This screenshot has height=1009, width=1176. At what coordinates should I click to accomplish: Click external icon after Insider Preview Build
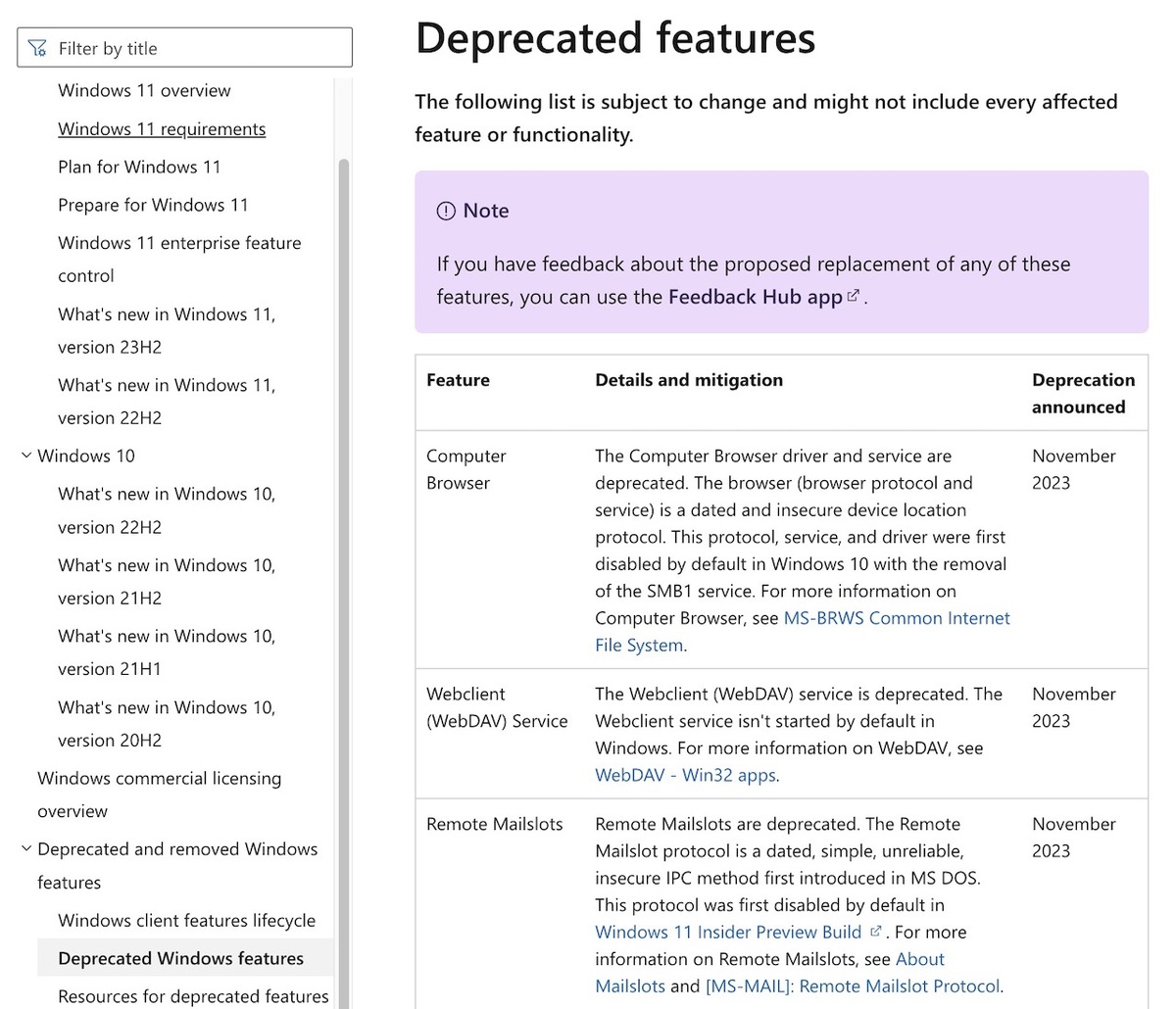[x=876, y=931]
